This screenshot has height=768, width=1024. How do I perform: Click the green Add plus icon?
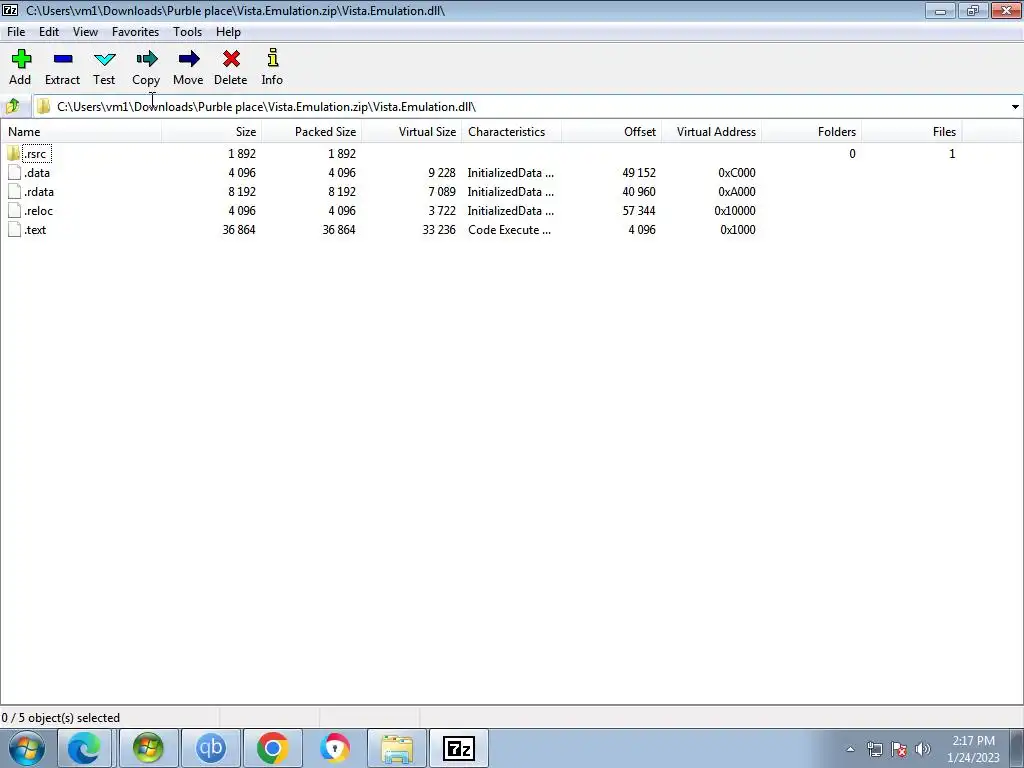click(x=21, y=59)
